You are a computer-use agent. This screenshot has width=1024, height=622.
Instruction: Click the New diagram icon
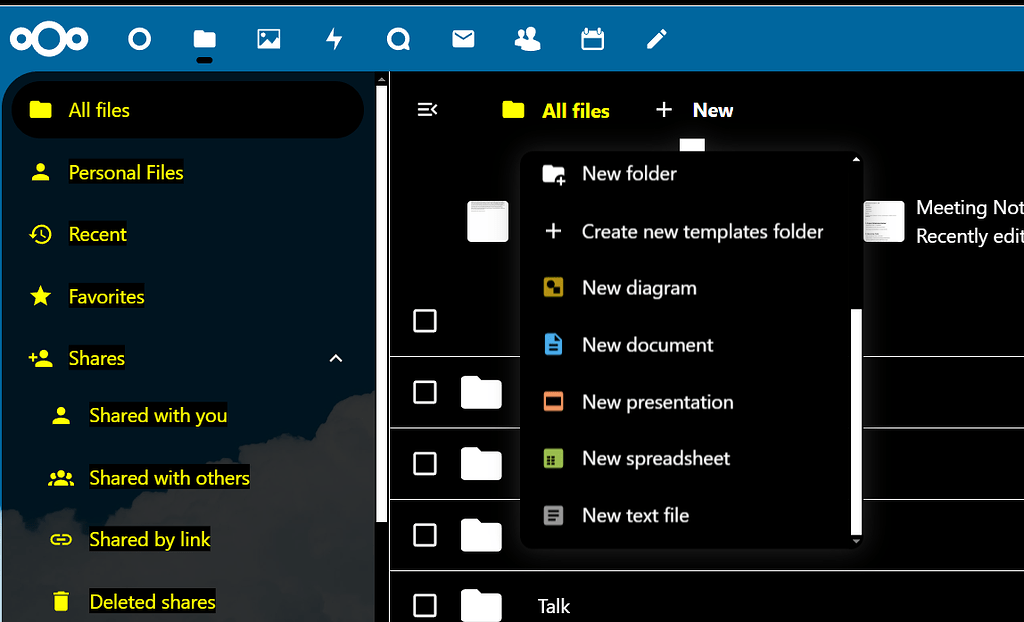(x=554, y=287)
